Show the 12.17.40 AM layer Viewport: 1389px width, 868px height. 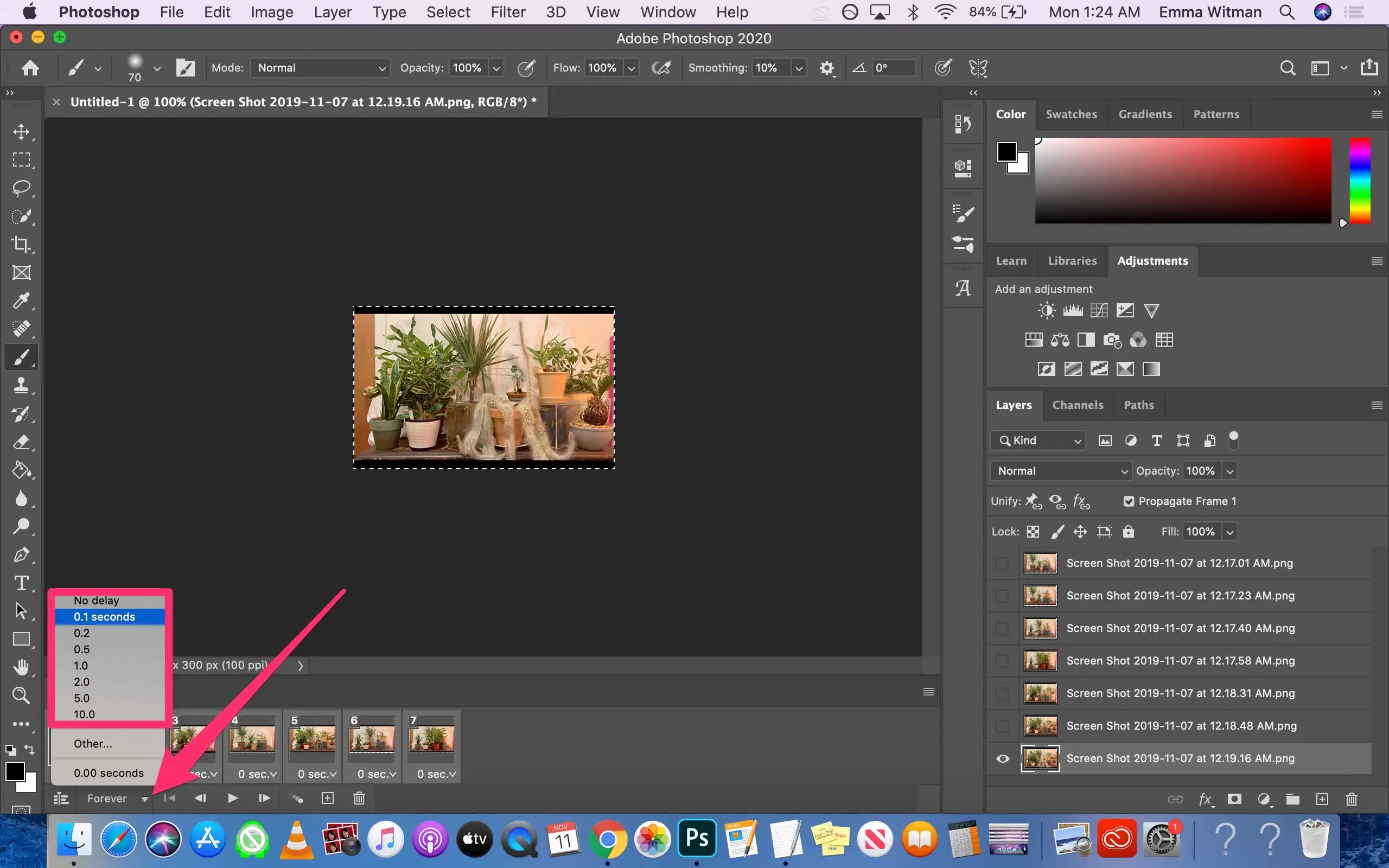pos(1002,629)
